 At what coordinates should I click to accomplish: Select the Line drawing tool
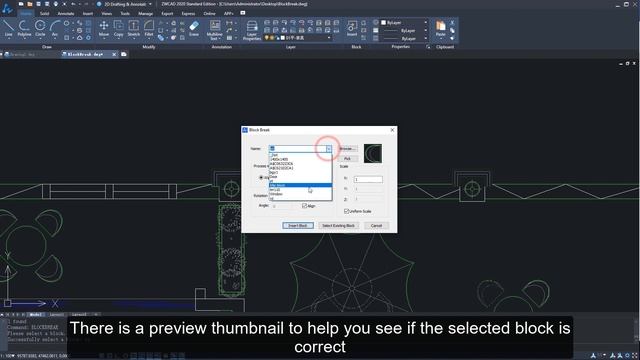pyautogui.click(x=8, y=29)
